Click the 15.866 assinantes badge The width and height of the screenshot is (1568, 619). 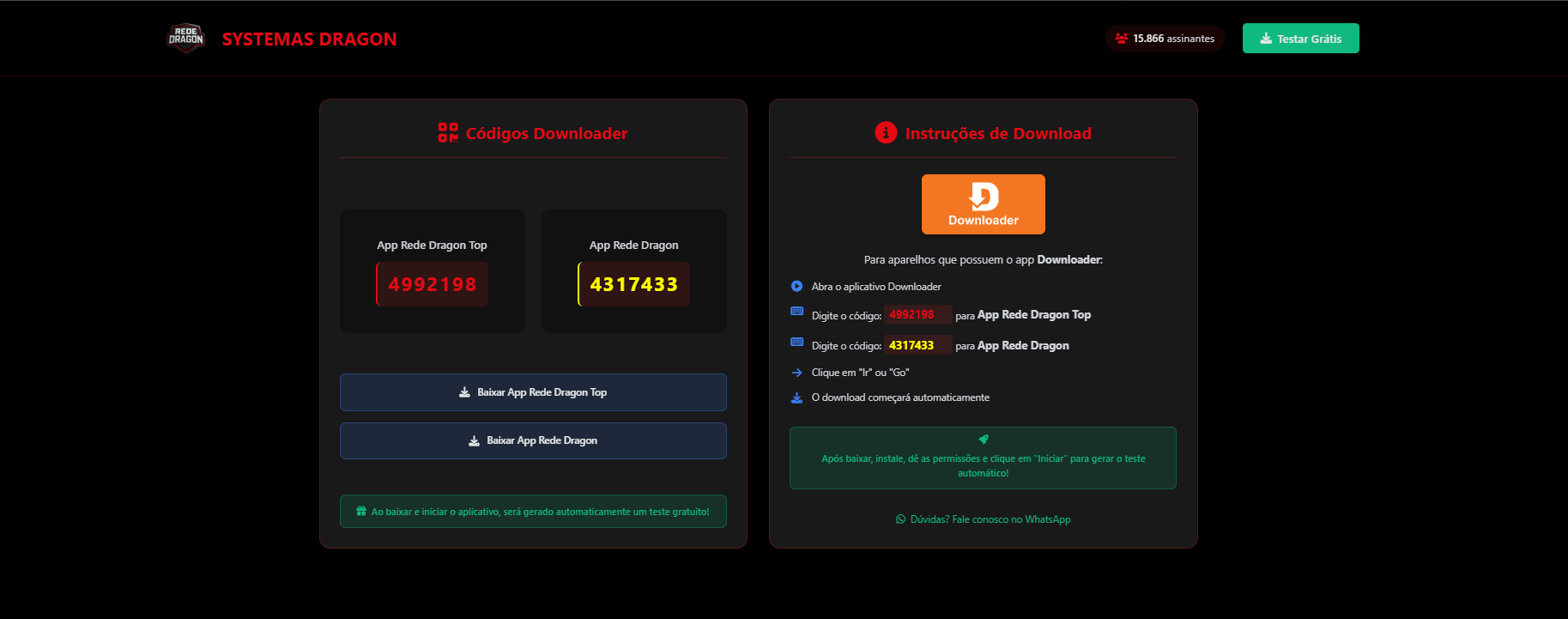tap(1165, 39)
